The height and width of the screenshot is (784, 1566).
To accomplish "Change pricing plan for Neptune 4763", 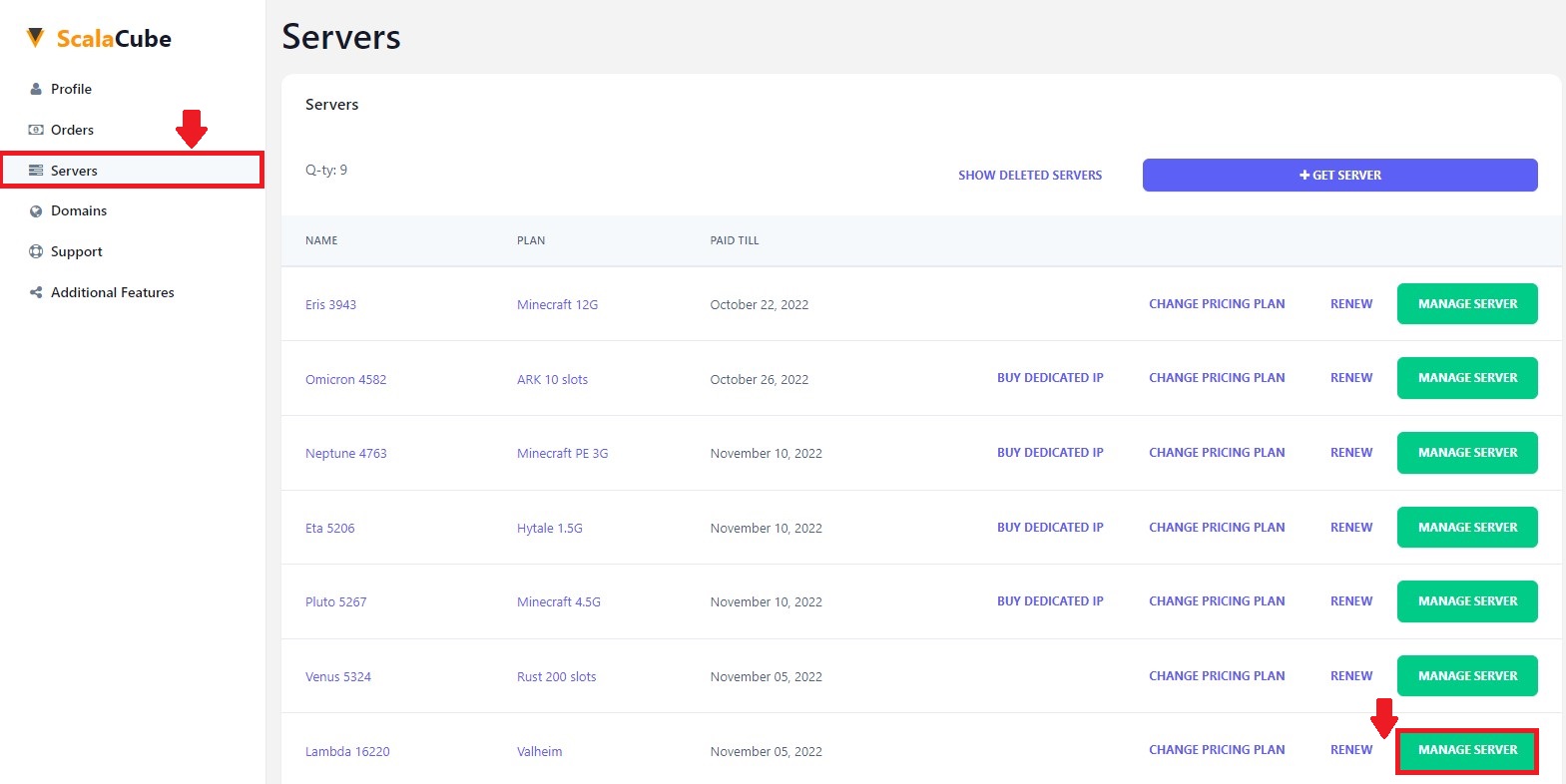I will coord(1217,452).
